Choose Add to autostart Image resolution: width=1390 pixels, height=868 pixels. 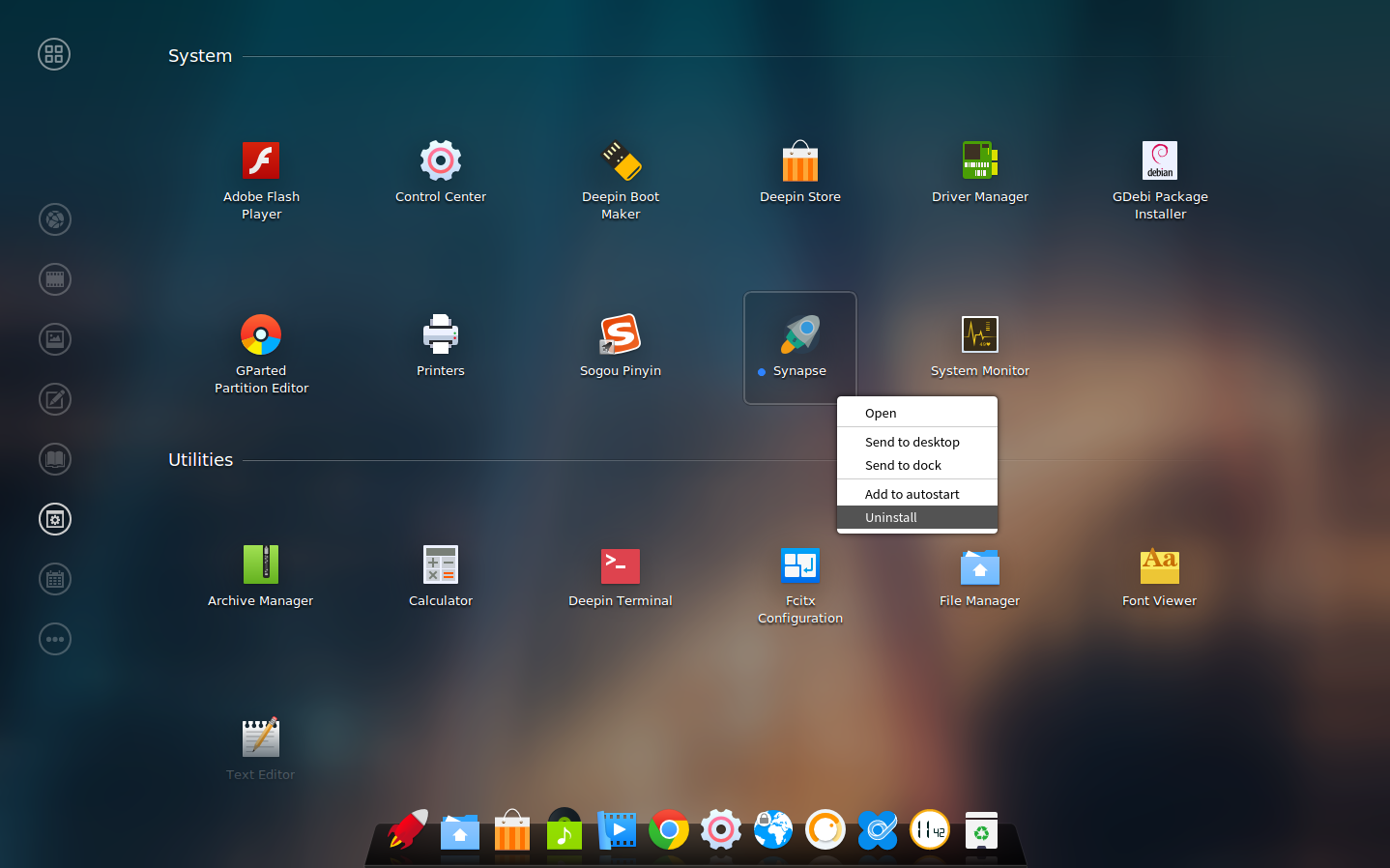[x=917, y=494]
